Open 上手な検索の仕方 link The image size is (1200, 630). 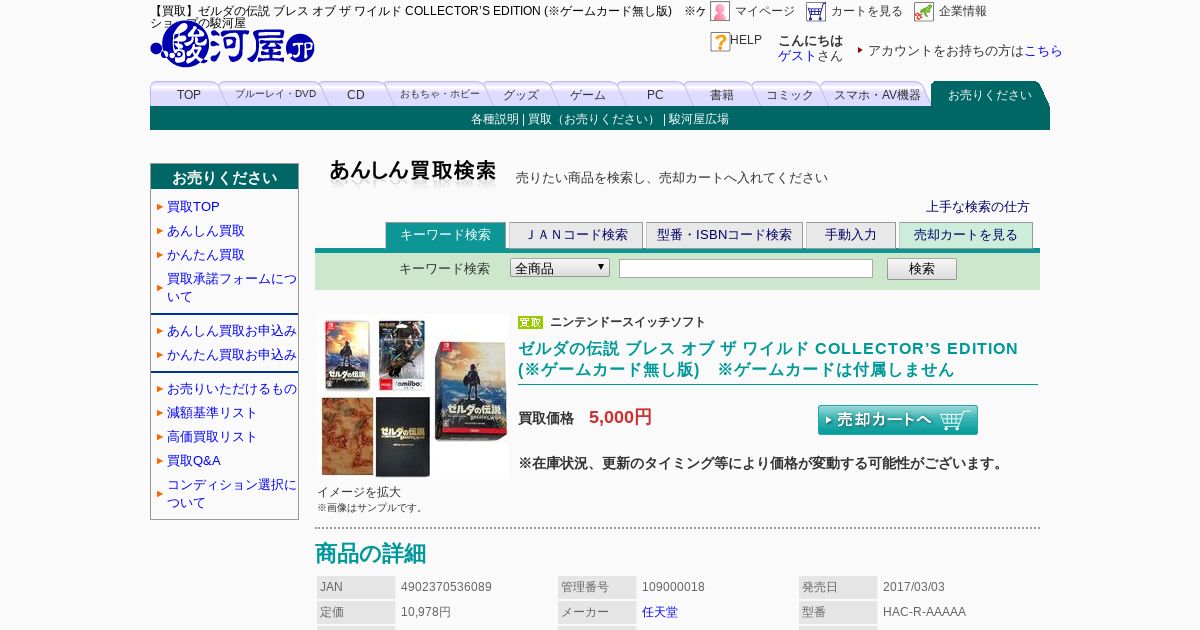point(977,207)
